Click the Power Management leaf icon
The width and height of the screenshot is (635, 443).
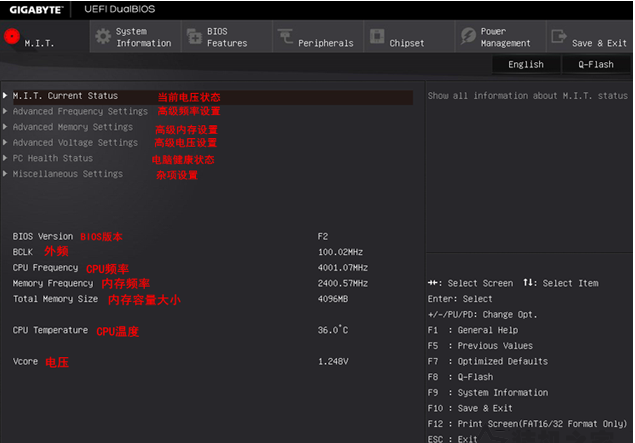pyautogui.click(x=468, y=37)
